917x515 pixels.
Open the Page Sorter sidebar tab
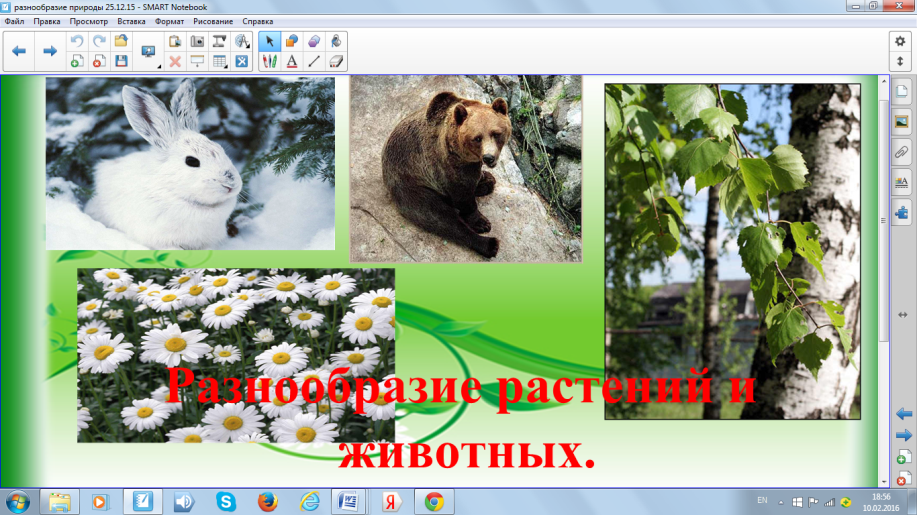pyautogui.click(x=901, y=92)
